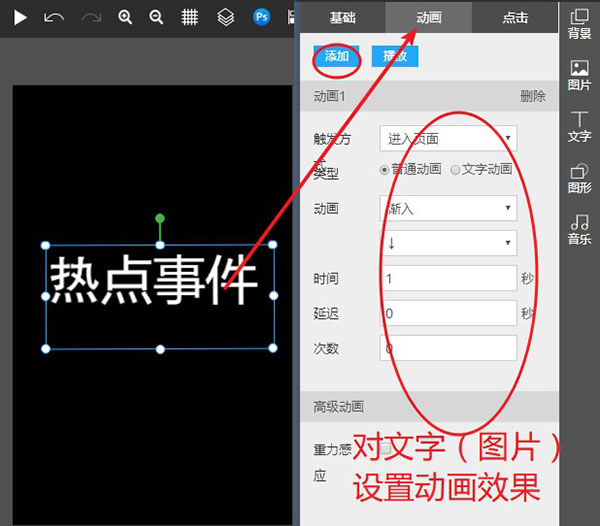Open the layers stack icon
This screenshot has height=526, width=600.
click(226, 17)
